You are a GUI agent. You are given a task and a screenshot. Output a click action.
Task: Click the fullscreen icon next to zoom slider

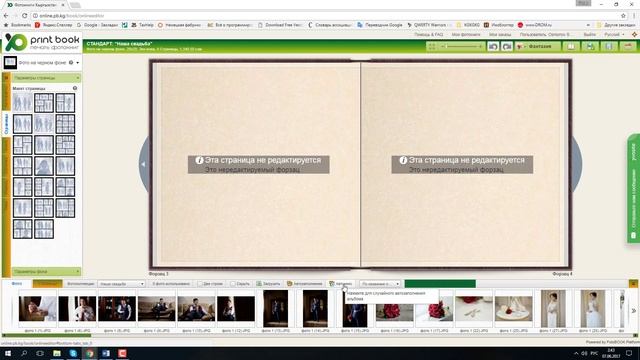pos(432,47)
